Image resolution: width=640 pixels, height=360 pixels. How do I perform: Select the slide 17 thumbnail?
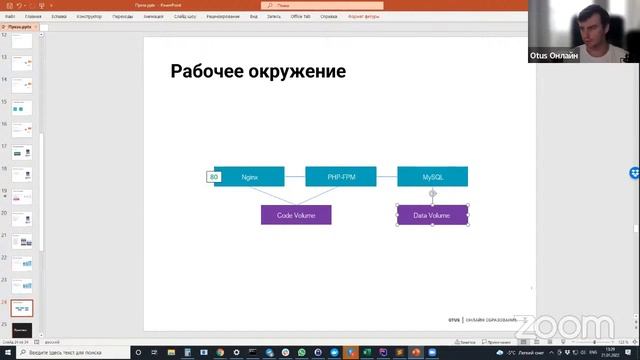(22, 153)
